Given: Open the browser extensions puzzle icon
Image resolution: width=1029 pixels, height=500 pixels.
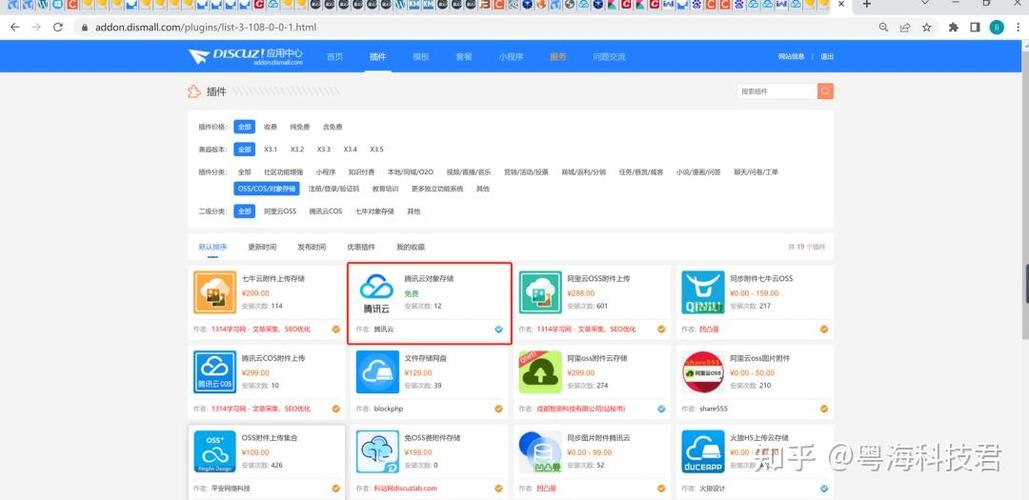Looking at the screenshot, I should [954, 28].
